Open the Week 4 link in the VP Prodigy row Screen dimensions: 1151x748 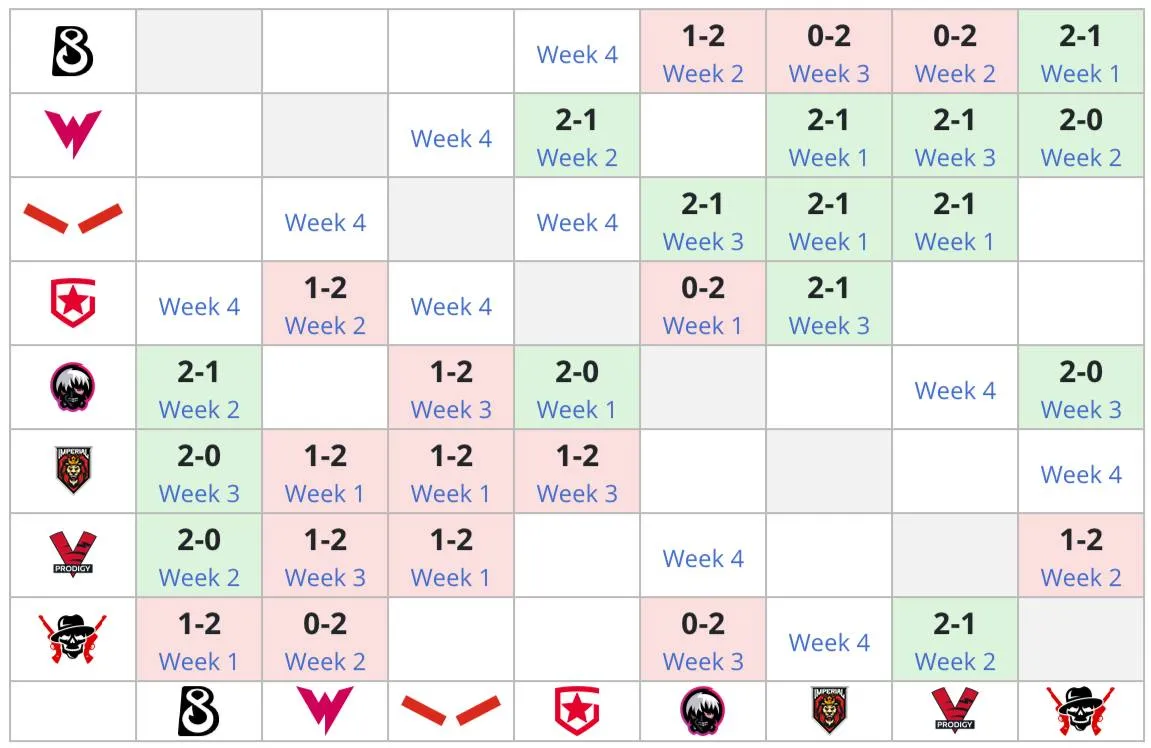[x=702, y=559]
